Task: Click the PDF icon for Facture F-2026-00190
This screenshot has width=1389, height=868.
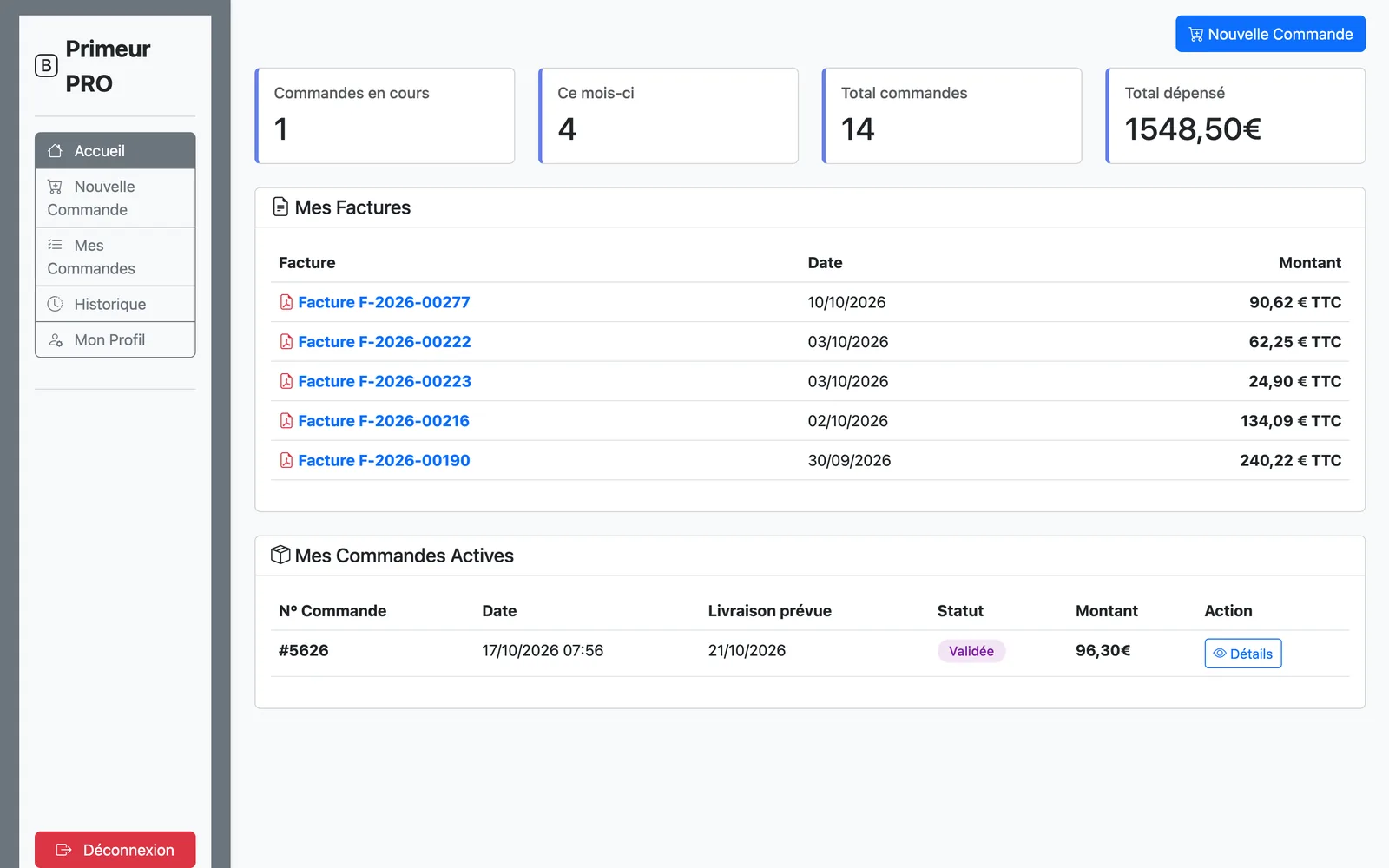Action: tap(286, 460)
